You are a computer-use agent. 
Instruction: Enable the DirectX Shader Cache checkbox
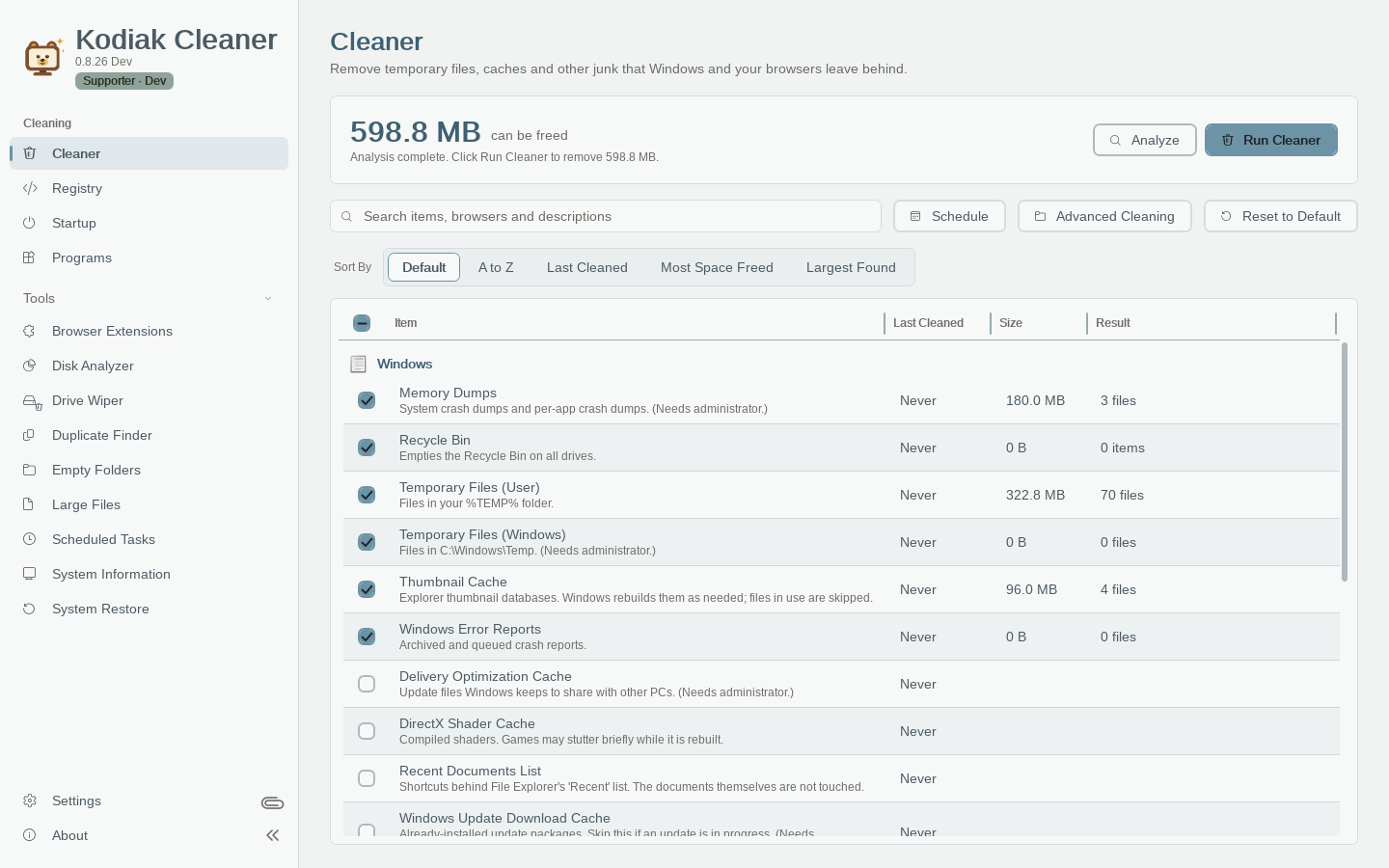click(367, 731)
